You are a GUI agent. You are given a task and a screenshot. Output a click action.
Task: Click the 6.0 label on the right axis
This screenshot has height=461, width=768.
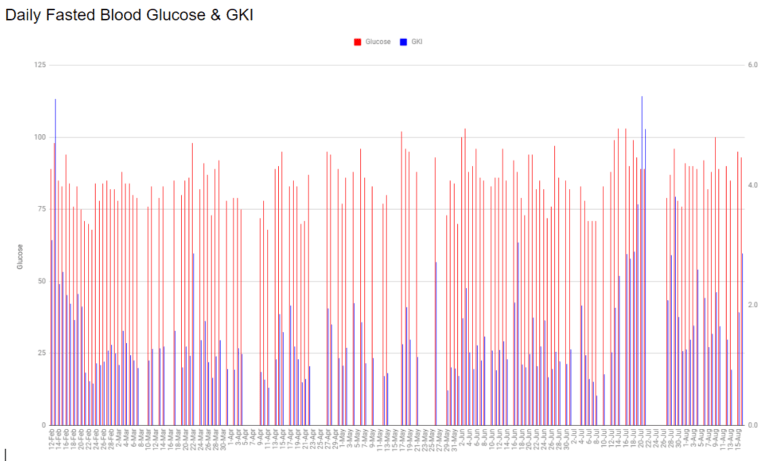tap(753, 65)
